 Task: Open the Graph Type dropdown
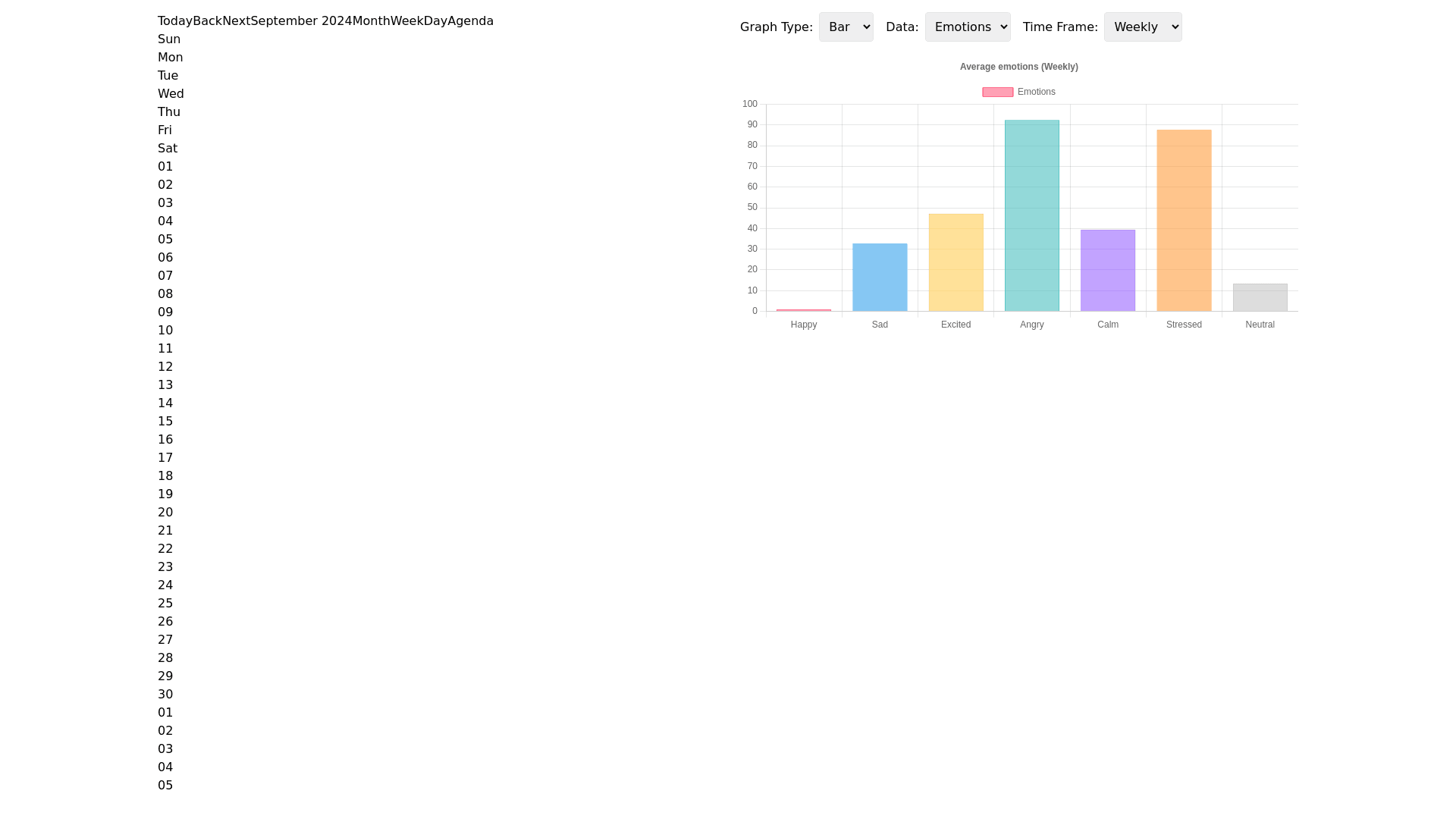point(846,27)
